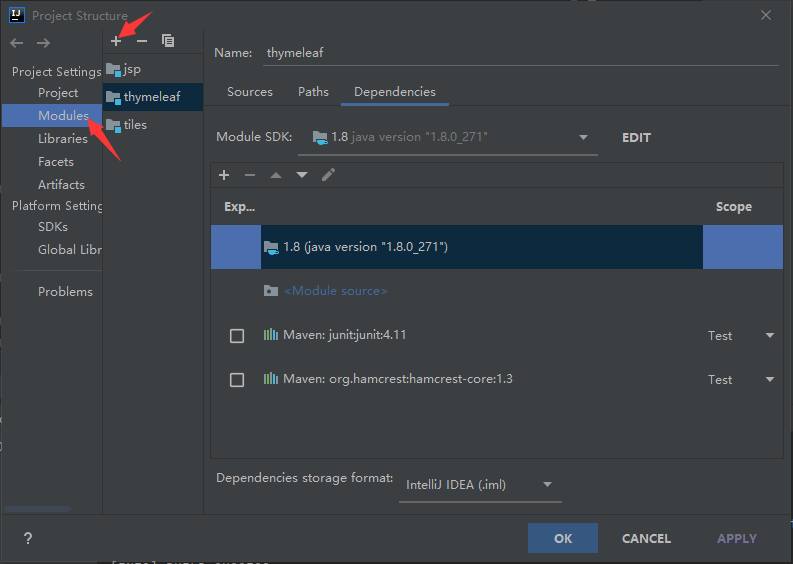Select Modules in Project Settings

[52, 116]
